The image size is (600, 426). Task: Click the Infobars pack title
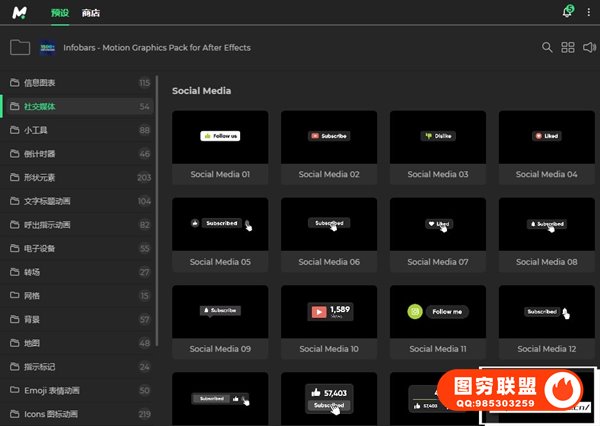pyautogui.click(x=156, y=47)
